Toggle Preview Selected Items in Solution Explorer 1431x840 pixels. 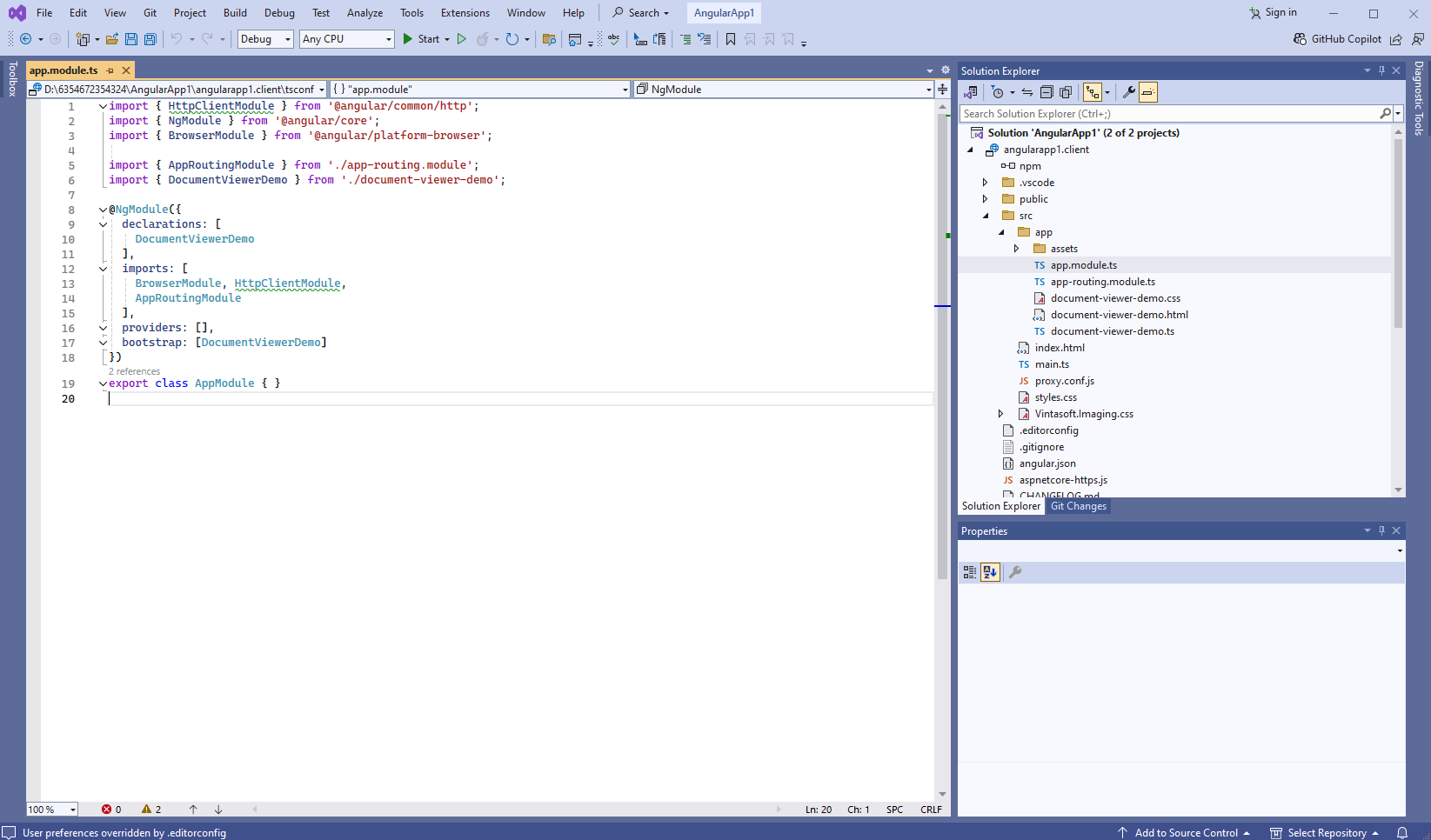[1148, 92]
